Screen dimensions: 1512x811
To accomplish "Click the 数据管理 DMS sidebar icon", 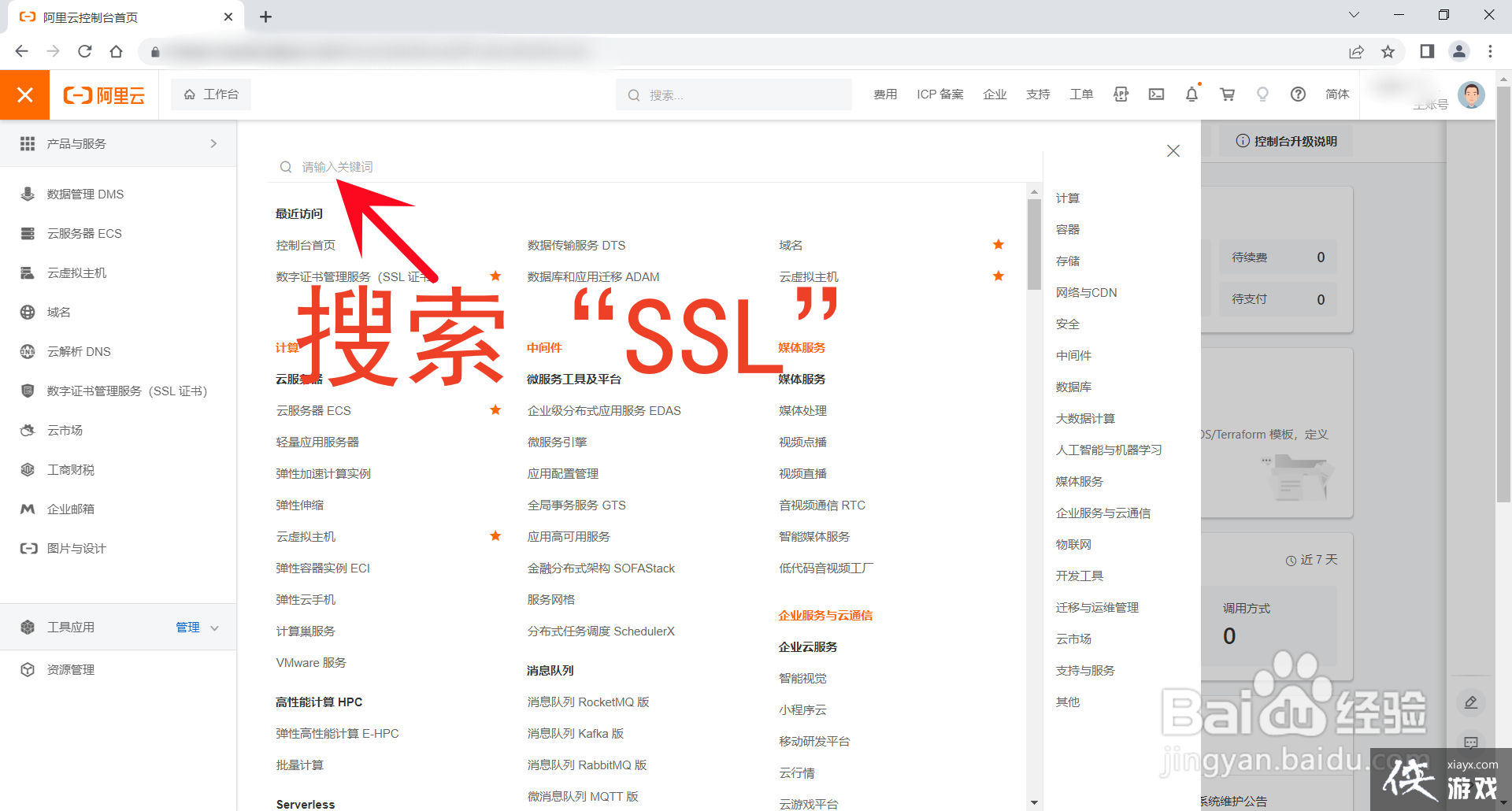I will click(x=28, y=194).
